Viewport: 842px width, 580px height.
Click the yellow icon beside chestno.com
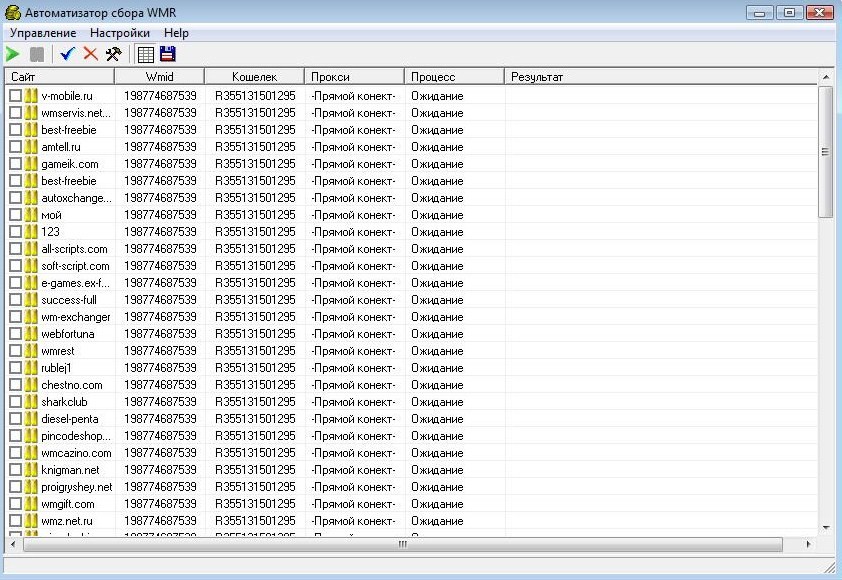pos(31,385)
